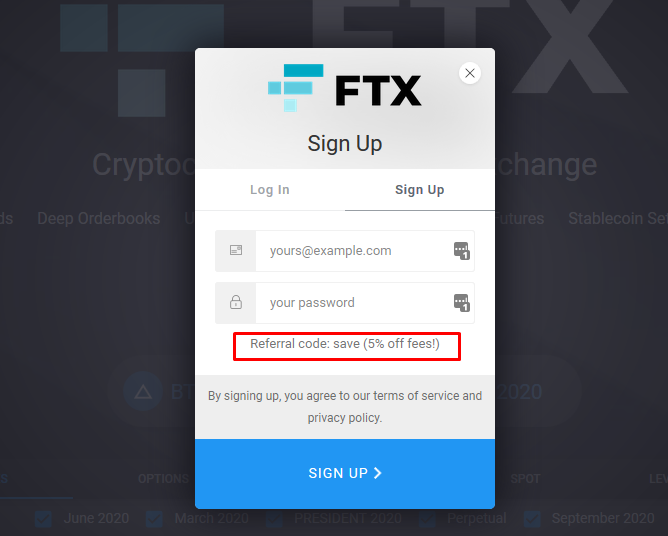This screenshot has height=536, width=668.
Task: Open password manager icon in email field
Action: [461, 251]
